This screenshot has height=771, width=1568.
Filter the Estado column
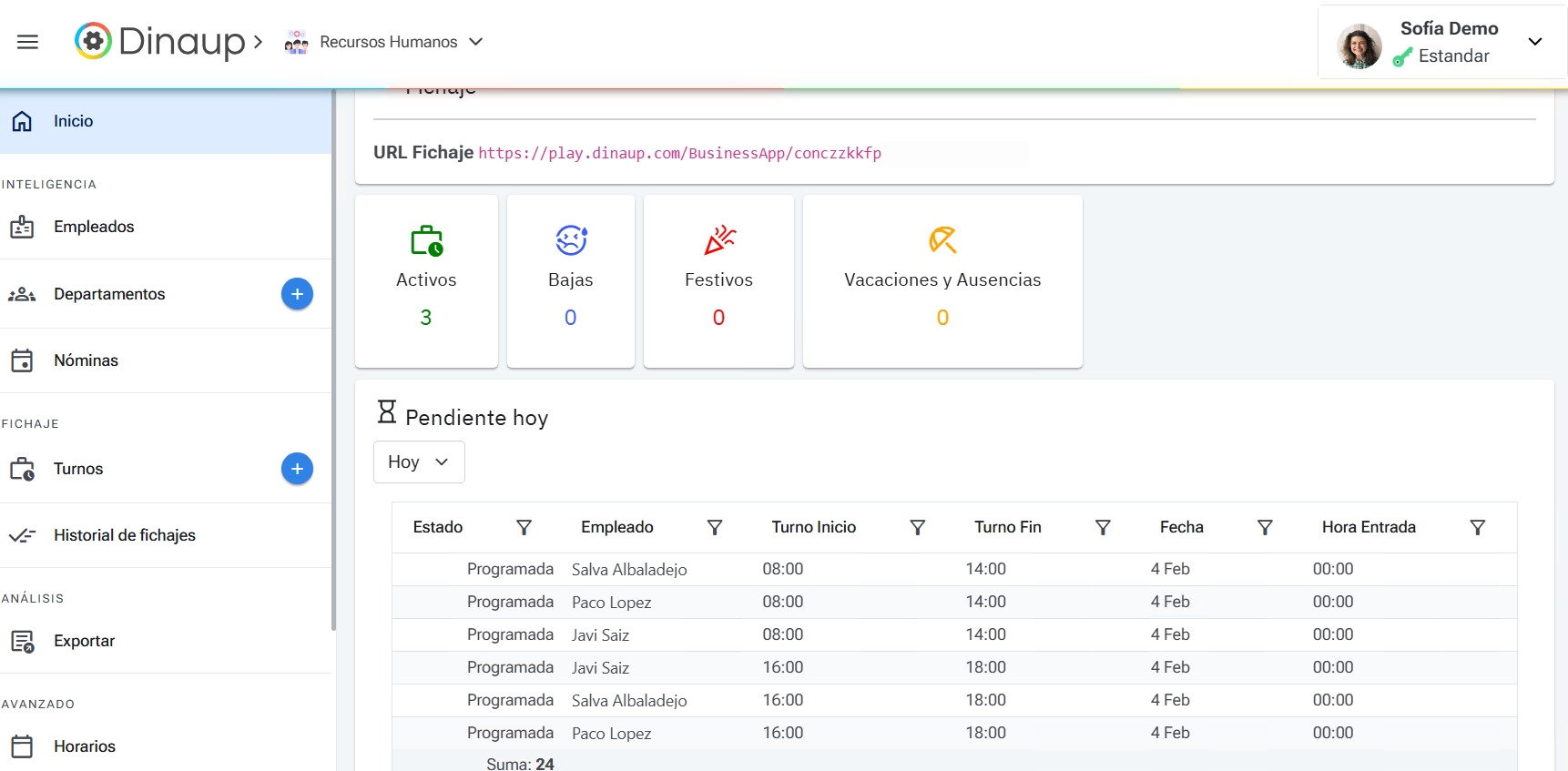(524, 528)
